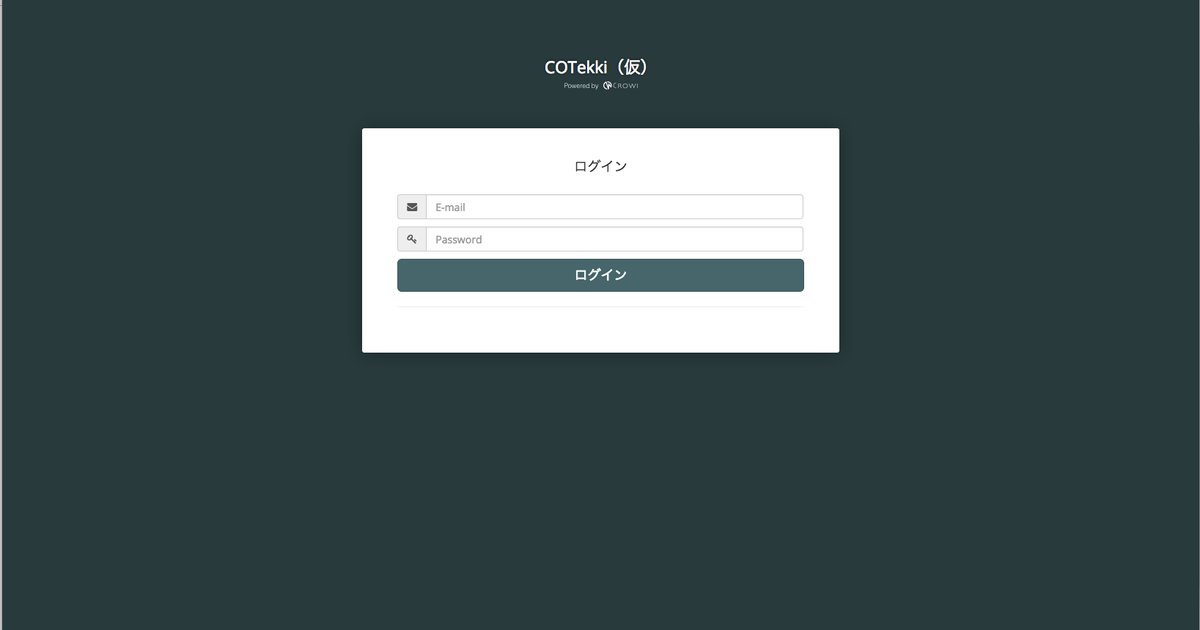Click the Crowi bird logo icon
This screenshot has width=1200, height=630.
point(607,86)
